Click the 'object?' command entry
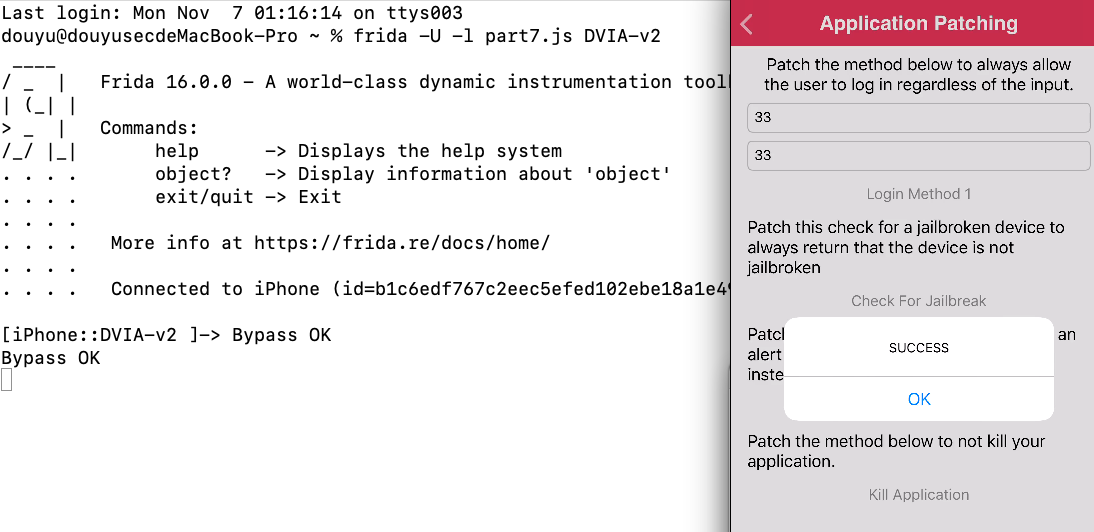 click(412, 174)
